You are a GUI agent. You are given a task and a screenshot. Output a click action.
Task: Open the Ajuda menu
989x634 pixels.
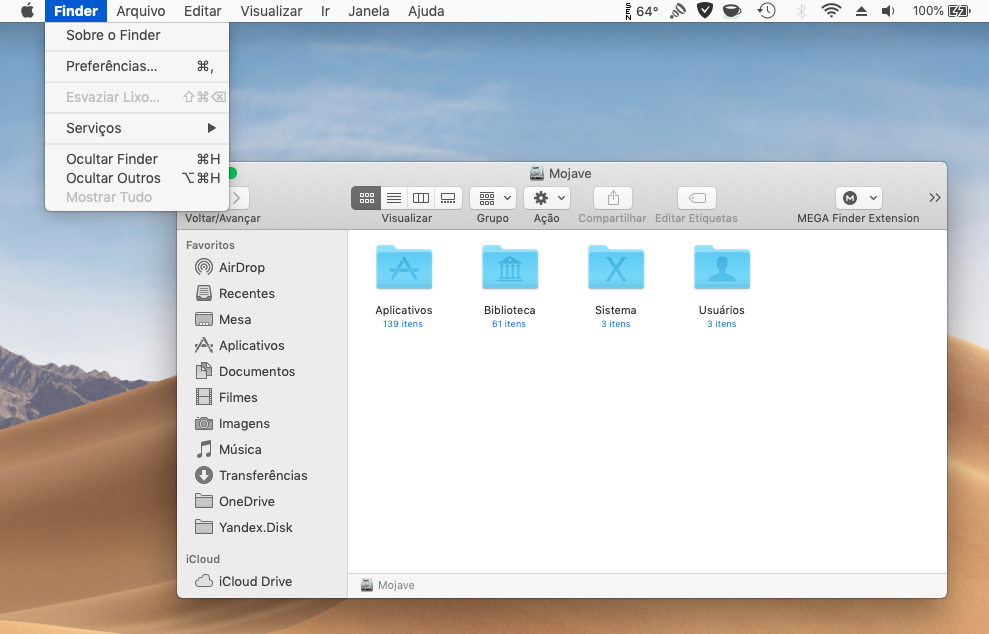(426, 11)
